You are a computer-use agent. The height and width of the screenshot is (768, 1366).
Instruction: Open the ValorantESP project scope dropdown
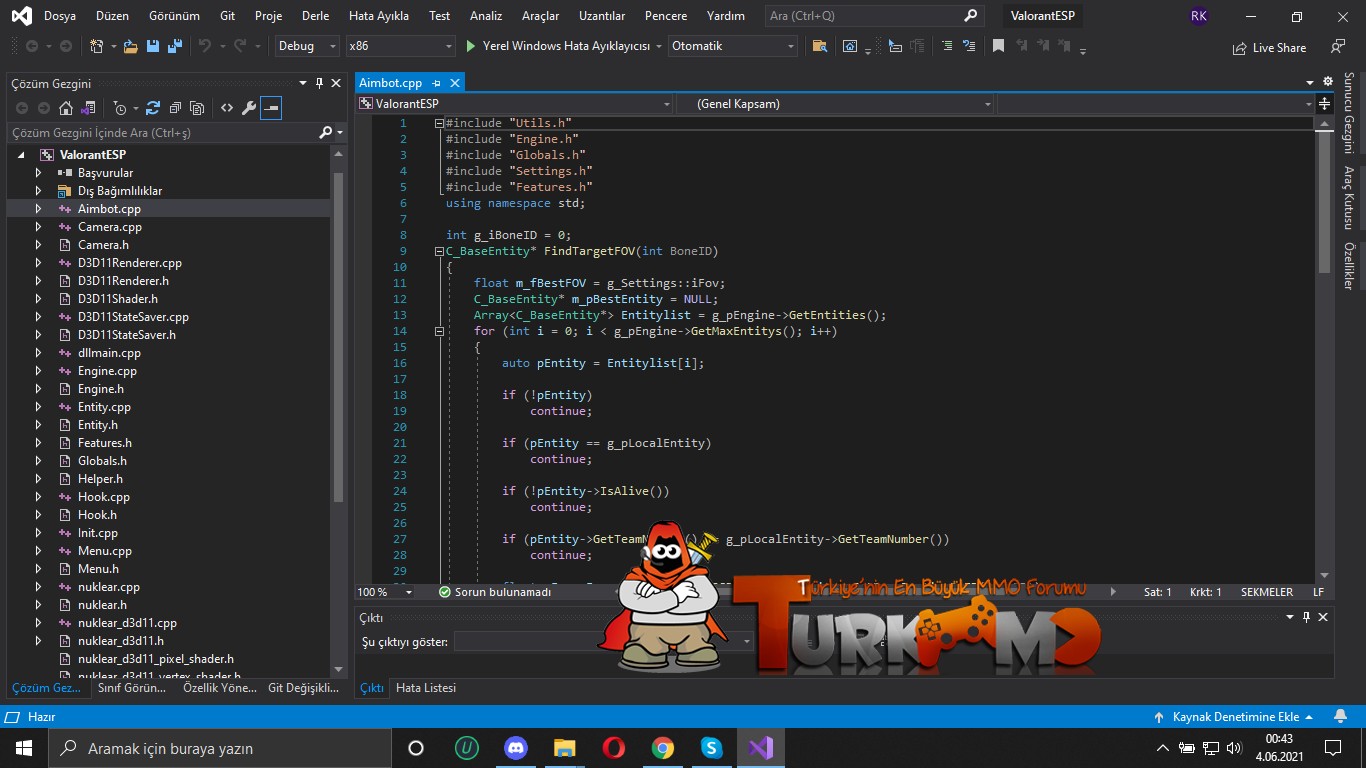514,104
